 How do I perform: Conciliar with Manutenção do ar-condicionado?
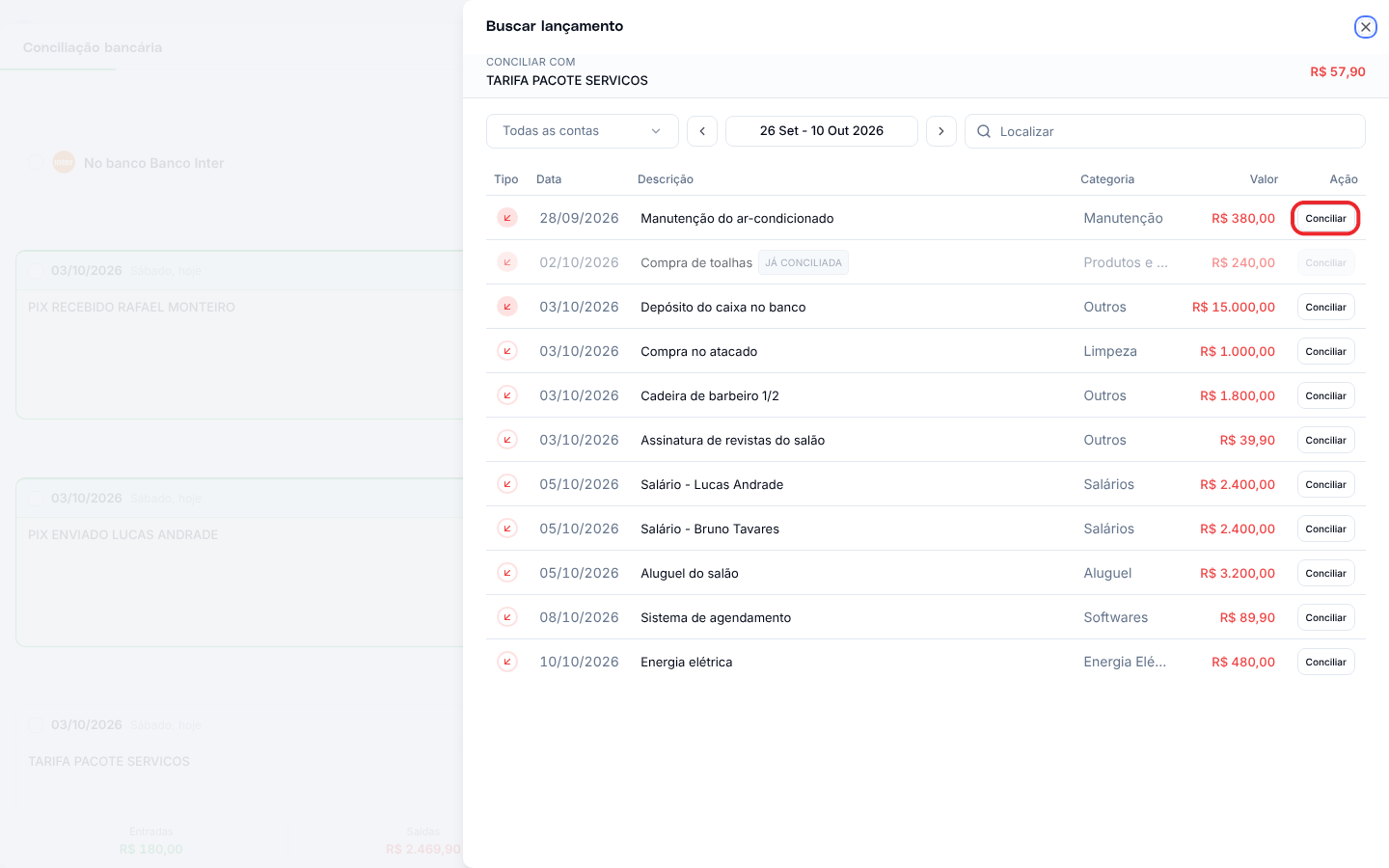point(1325,218)
